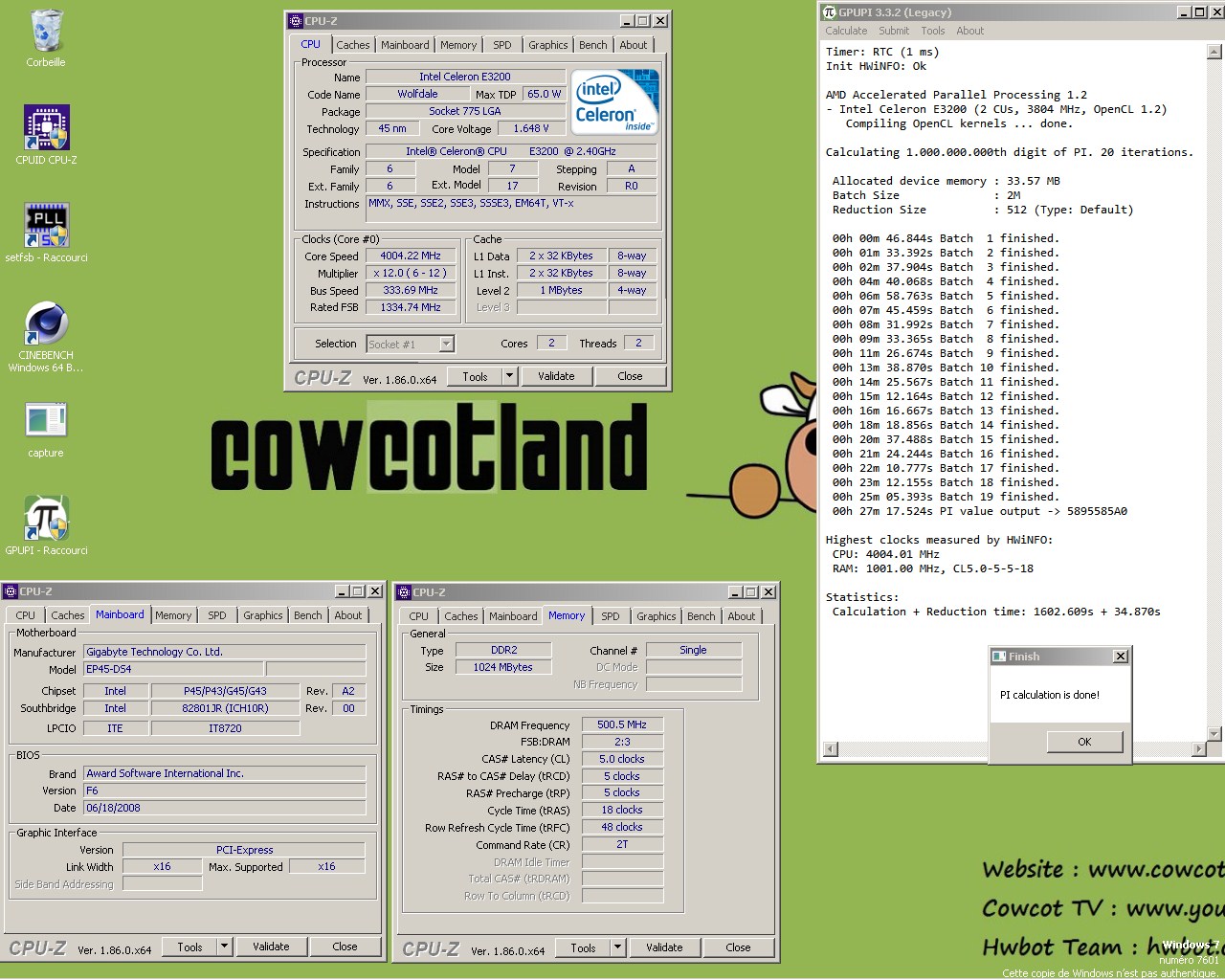Image resolution: width=1225 pixels, height=980 pixels.
Task: Close the Finish dialog with X
Action: click(x=1121, y=657)
